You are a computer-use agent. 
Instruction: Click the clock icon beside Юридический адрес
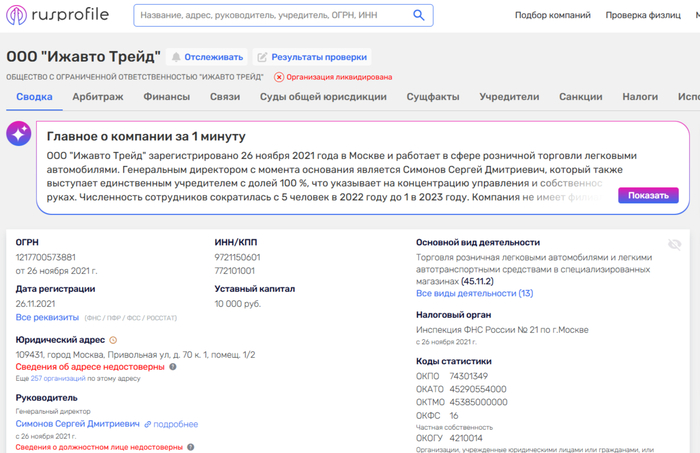(x=113, y=340)
